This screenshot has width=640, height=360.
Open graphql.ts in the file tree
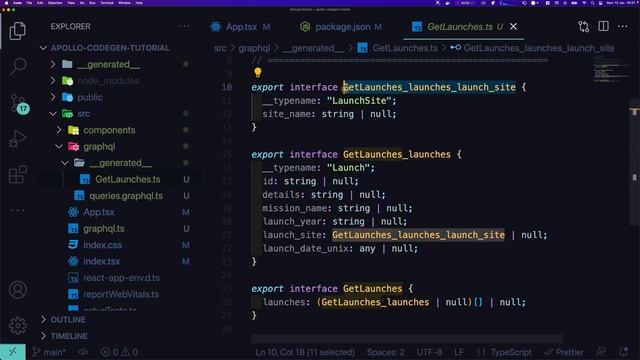(x=104, y=229)
